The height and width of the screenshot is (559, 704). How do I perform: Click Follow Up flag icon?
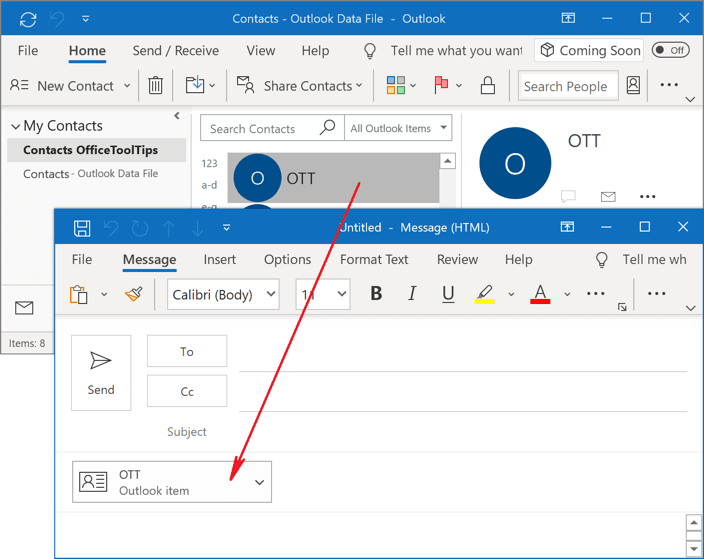[x=441, y=85]
